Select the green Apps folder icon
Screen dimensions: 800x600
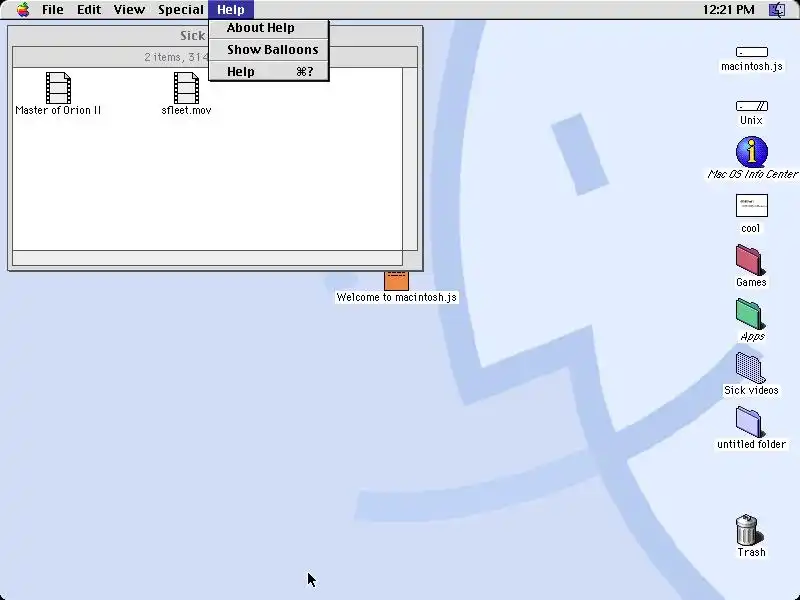(750, 314)
